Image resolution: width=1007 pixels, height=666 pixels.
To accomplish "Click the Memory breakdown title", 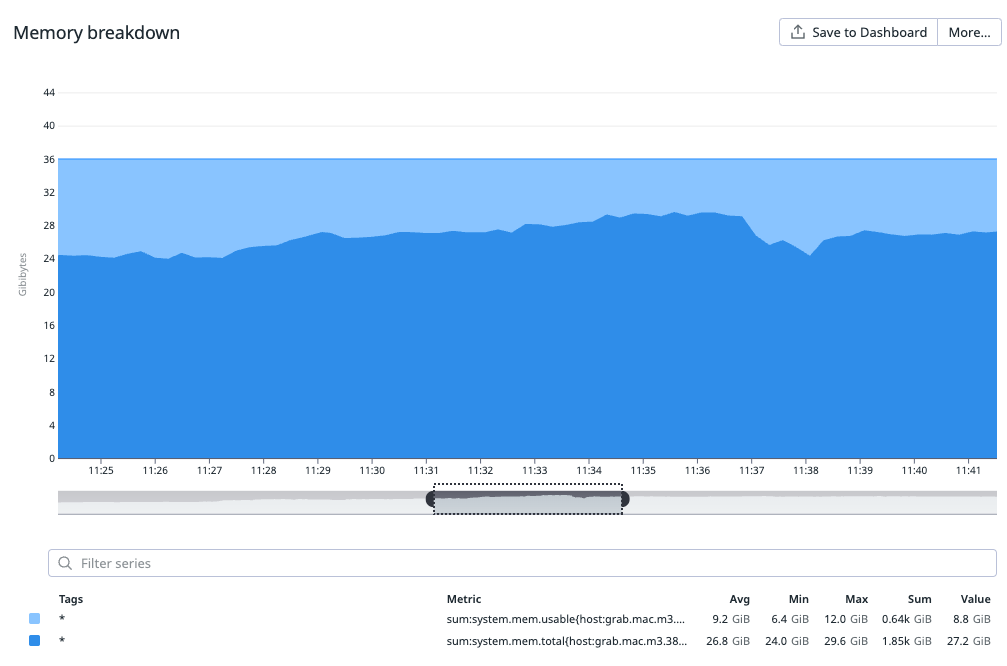I will pos(97,32).
